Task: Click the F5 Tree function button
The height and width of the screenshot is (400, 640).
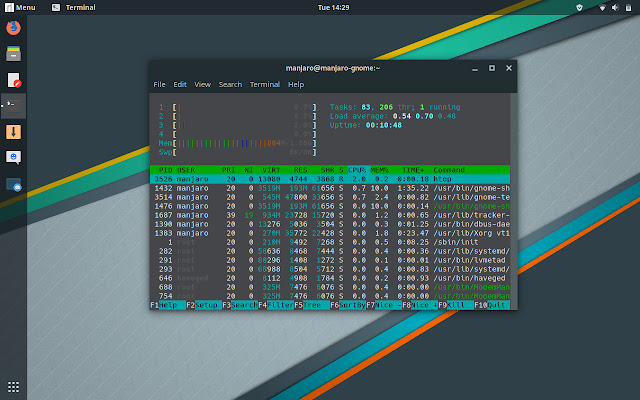Action: [x=312, y=305]
